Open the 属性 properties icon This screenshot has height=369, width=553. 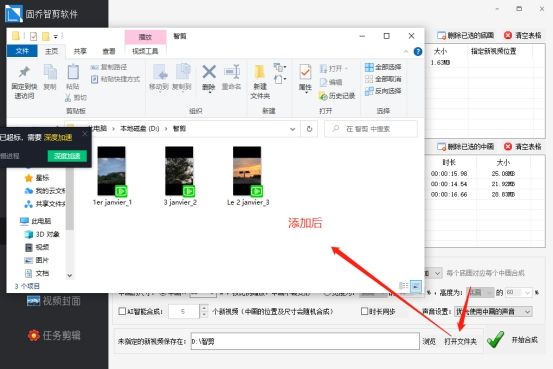(x=305, y=73)
